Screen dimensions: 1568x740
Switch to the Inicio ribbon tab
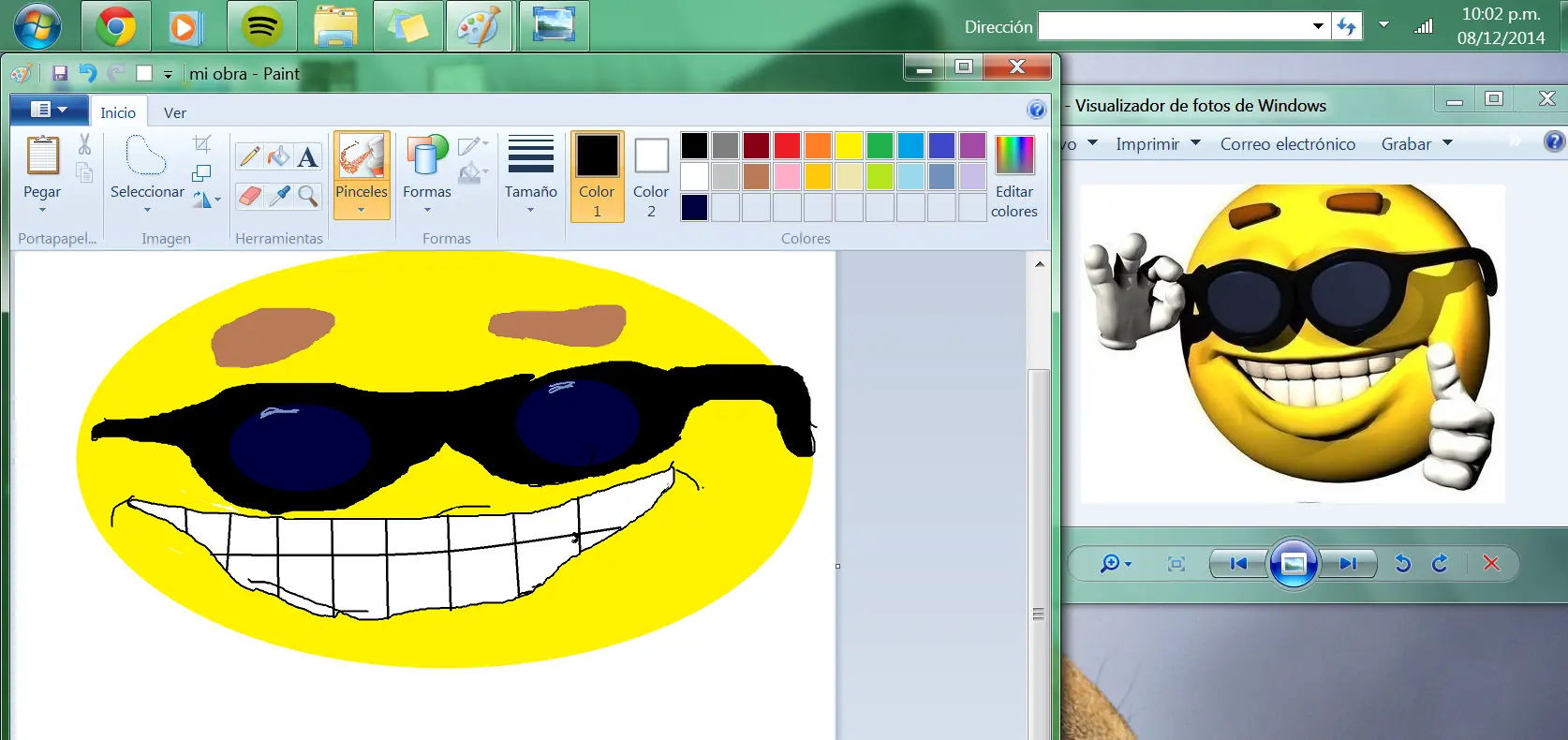point(118,112)
